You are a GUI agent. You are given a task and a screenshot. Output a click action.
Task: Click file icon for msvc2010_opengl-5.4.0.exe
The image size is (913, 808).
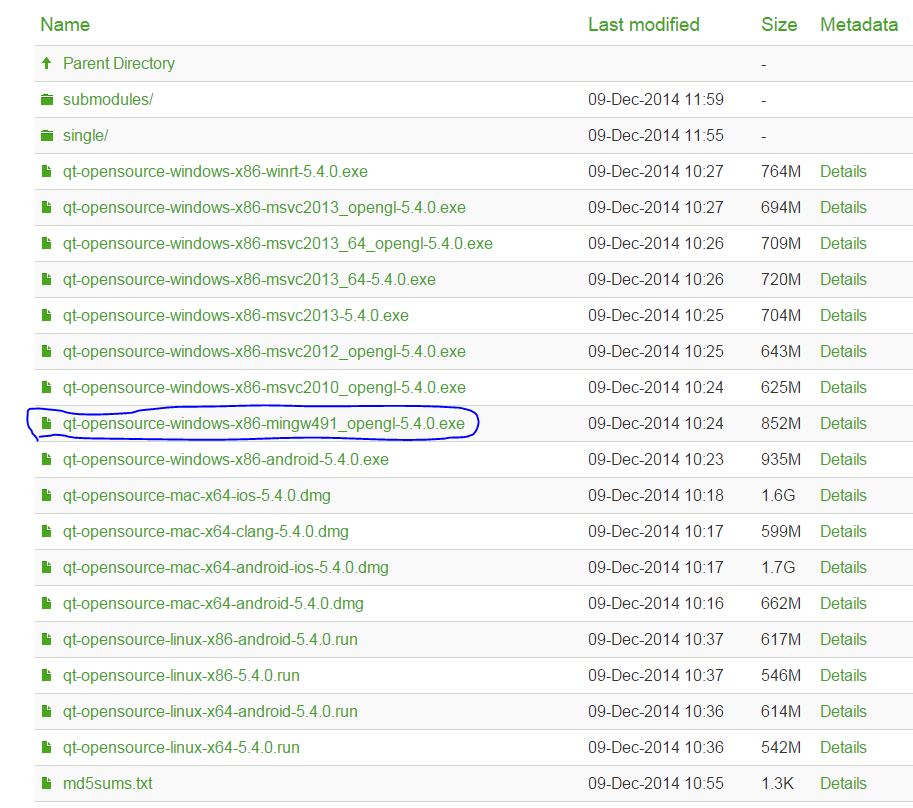pos(47,387)
